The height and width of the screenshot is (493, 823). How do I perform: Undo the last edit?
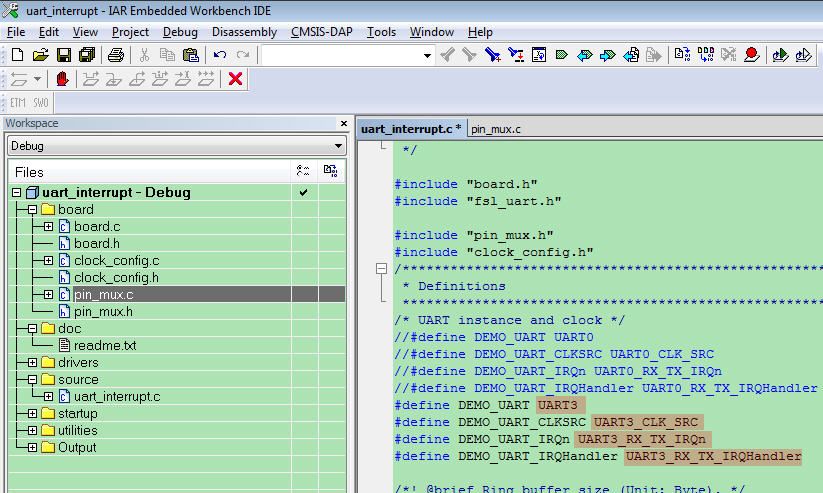(x=220, y=55)
